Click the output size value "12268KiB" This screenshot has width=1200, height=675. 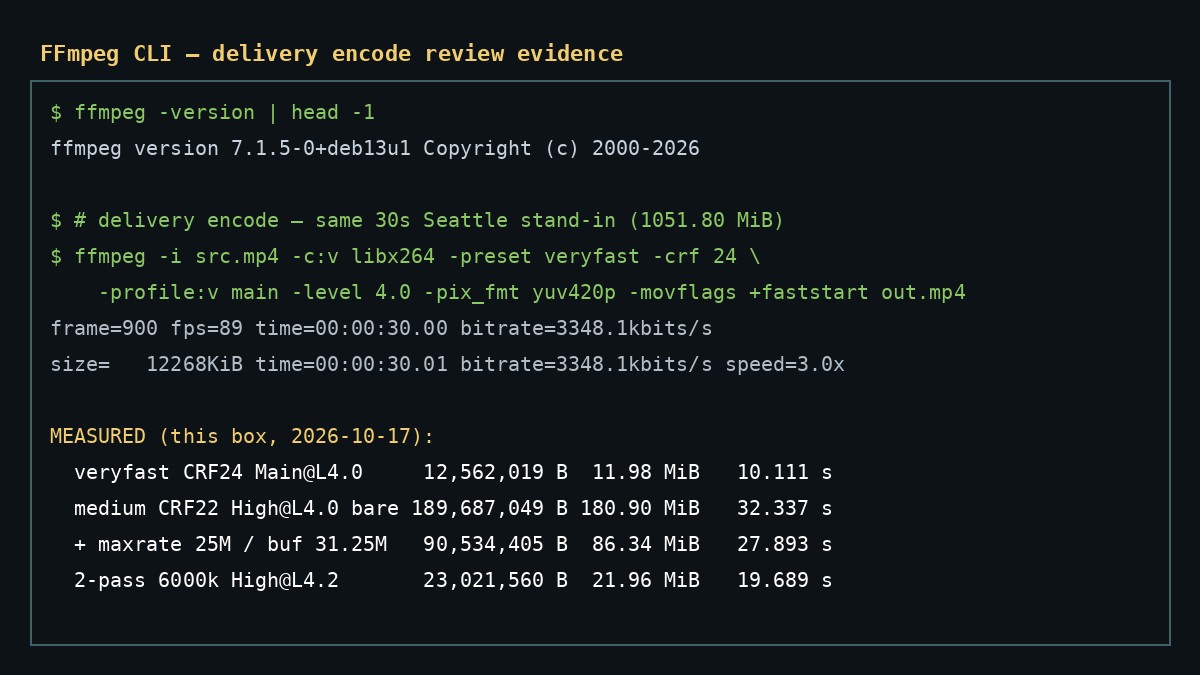click(195, 365)
